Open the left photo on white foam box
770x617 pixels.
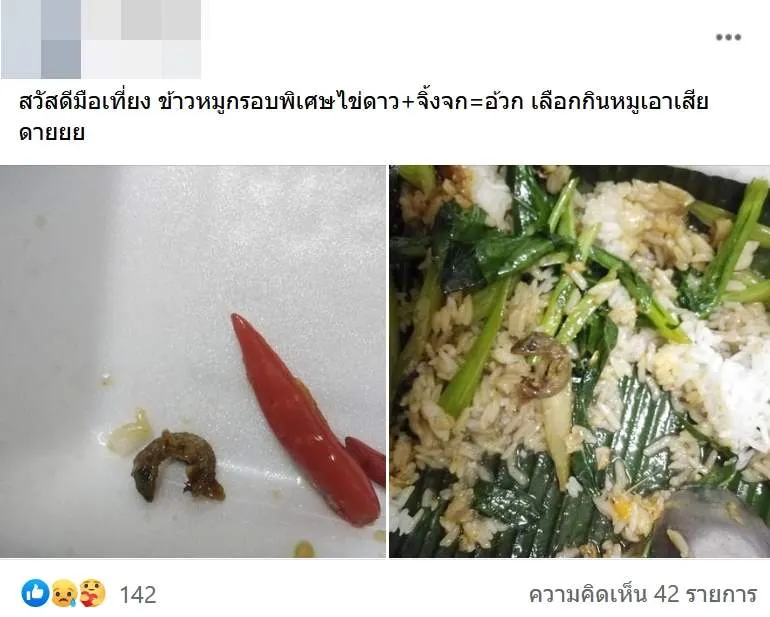click(x=192, y=362)
